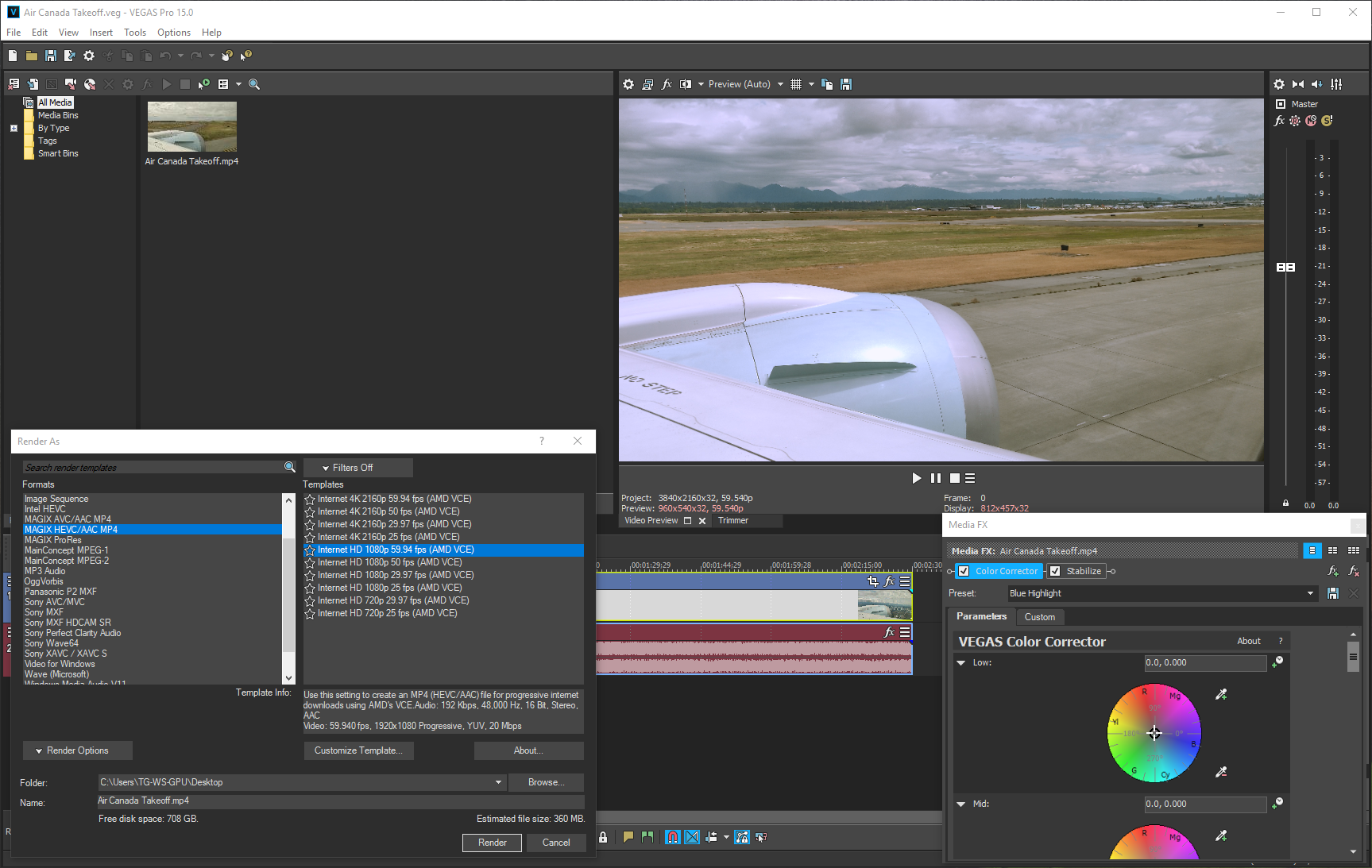Screen dimensions: 1372x868
Task: Open Preview (Auto) quality dropdown
Action: point(780,84)
